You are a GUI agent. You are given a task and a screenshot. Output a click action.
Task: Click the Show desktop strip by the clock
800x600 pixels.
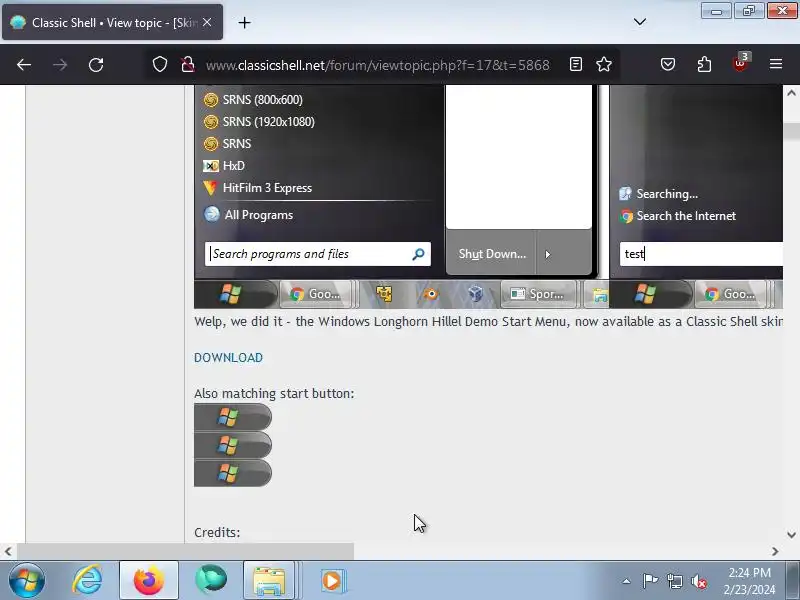click(x=792, y=581)
